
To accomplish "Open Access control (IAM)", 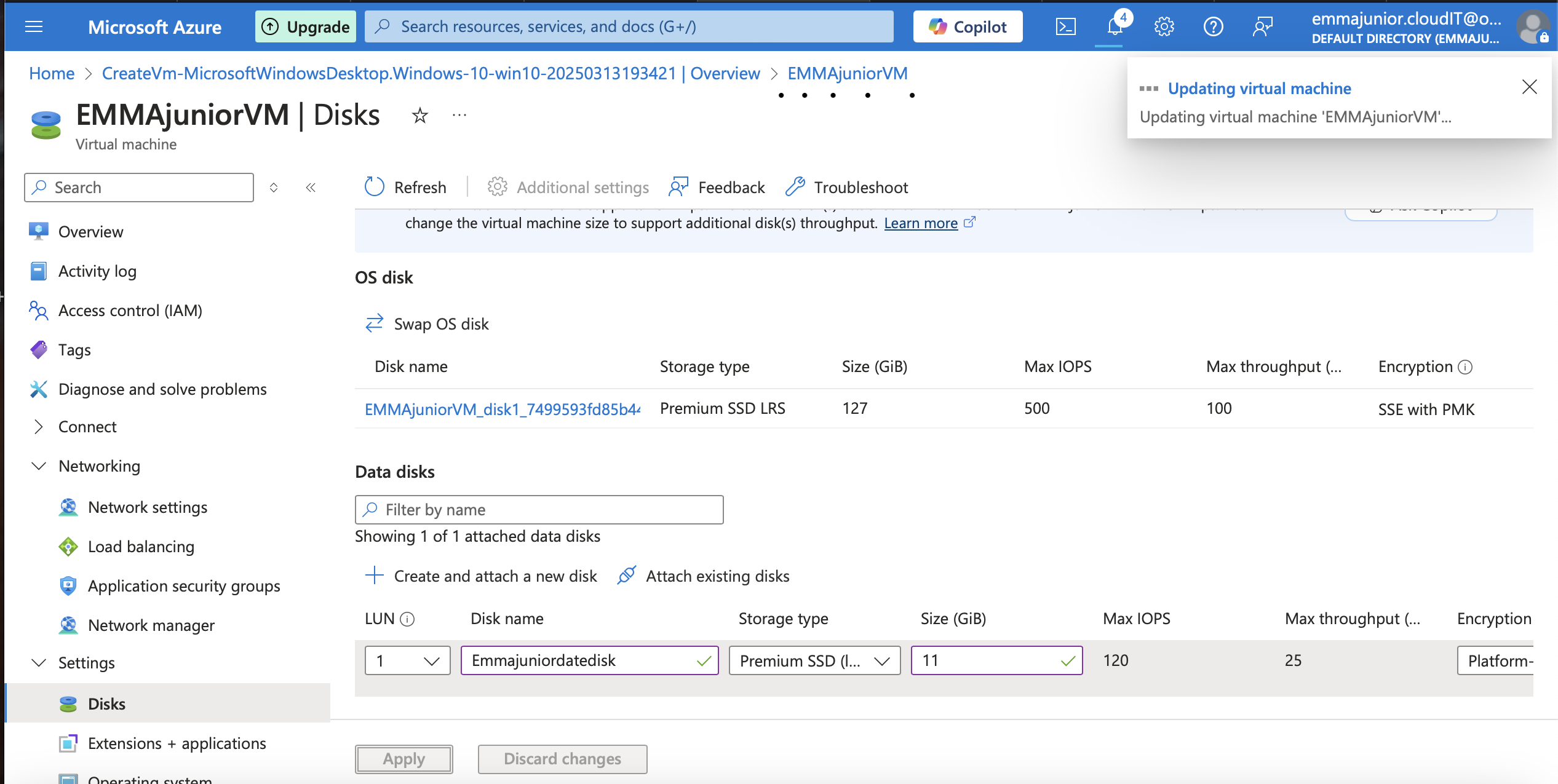I will (130, 311).
